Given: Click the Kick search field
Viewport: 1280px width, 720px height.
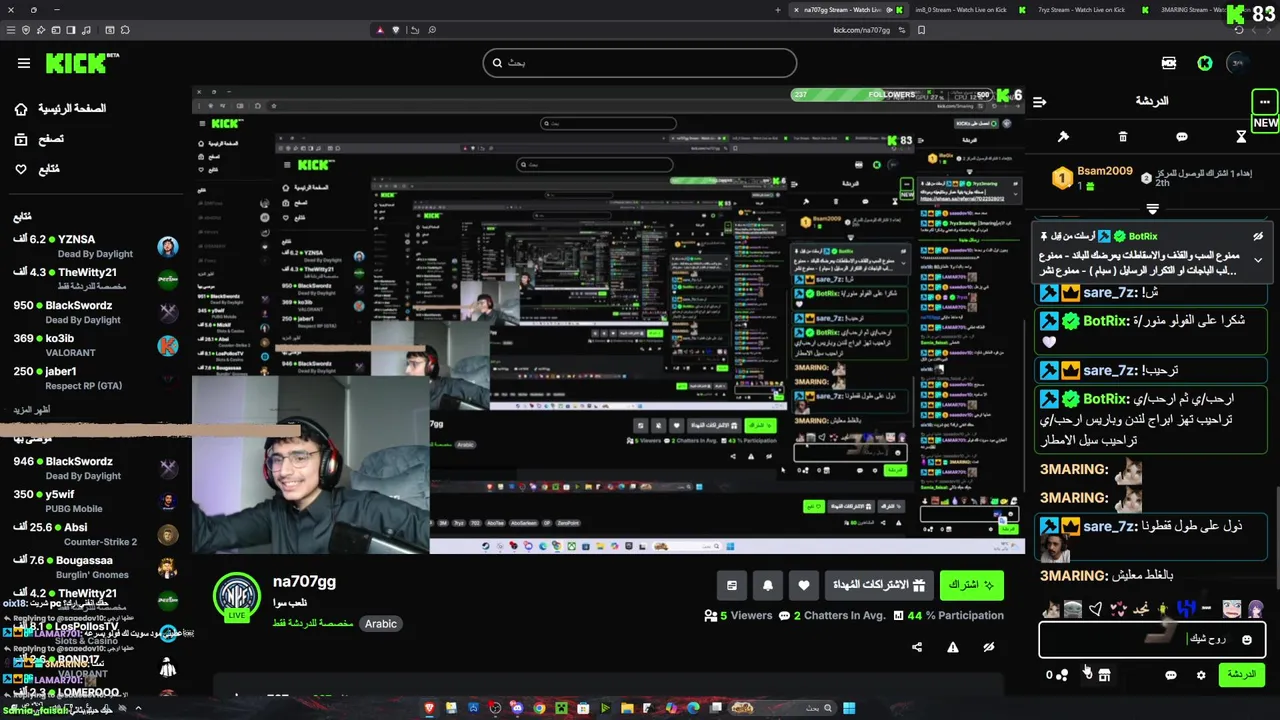Looking at the screenshot, I should point(640,63).
